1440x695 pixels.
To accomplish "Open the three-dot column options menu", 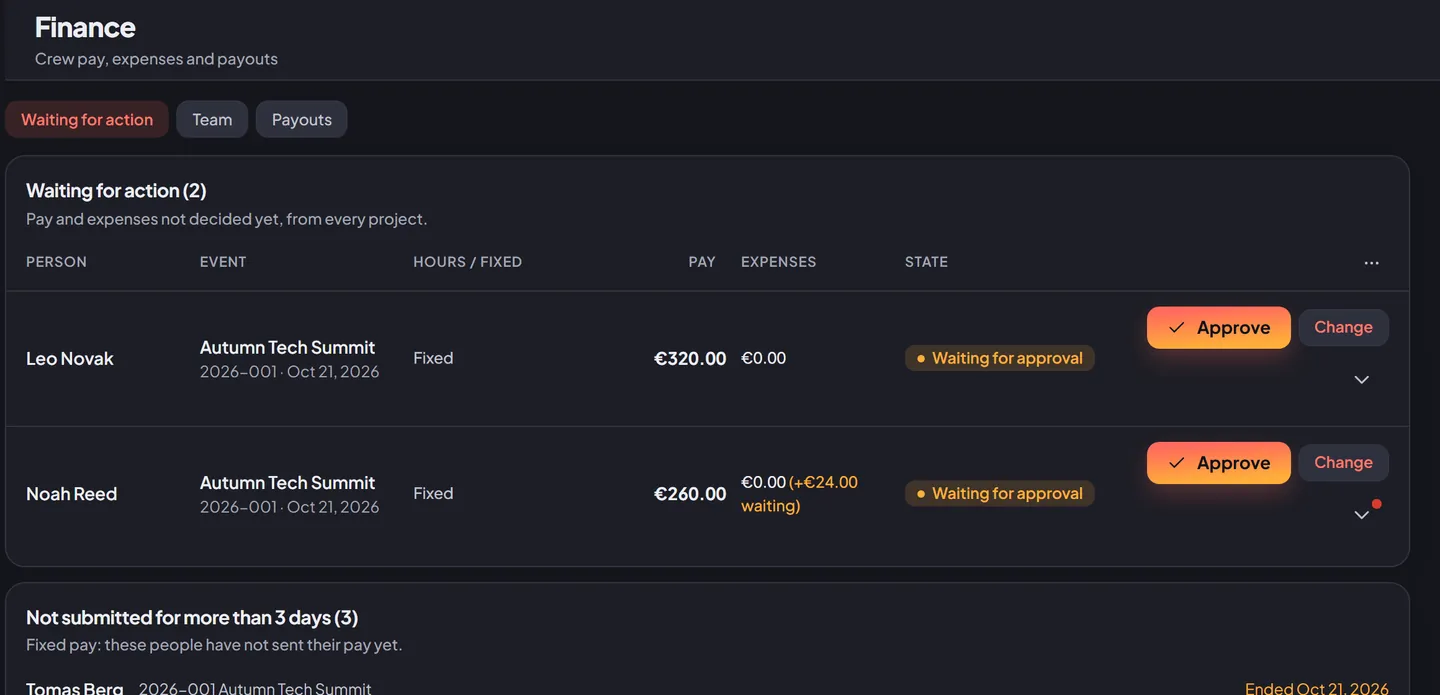I will click(x=1371, y=263).
